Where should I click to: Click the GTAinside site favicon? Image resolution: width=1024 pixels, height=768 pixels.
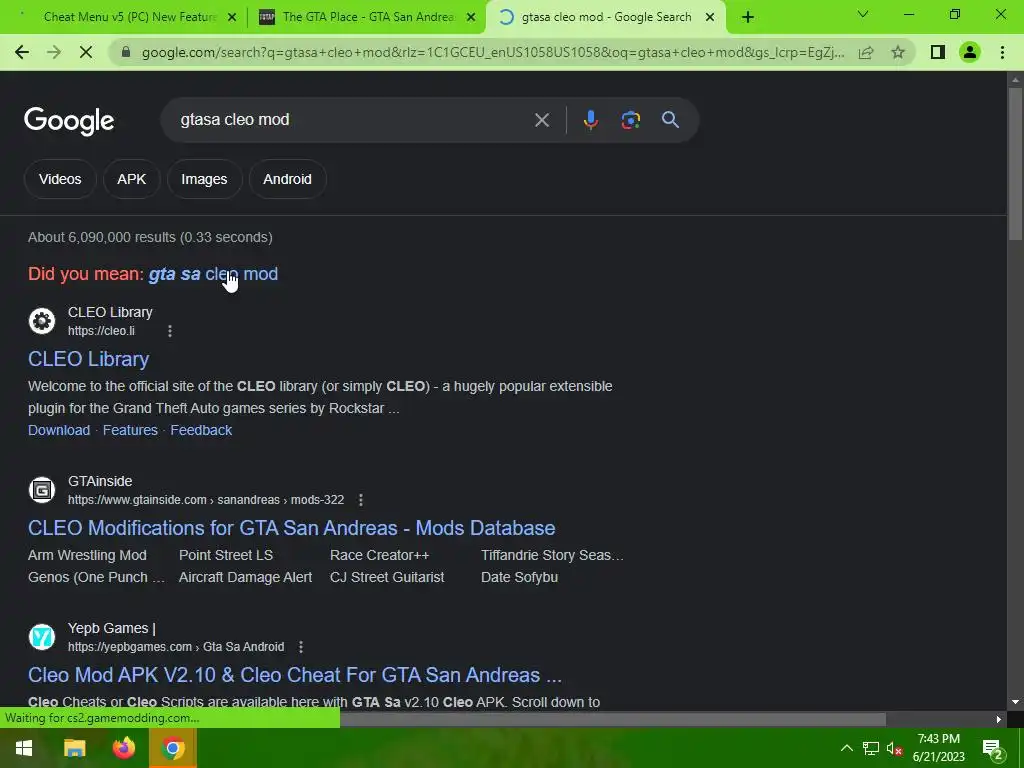pyautogui.click(x=42, y=490)
